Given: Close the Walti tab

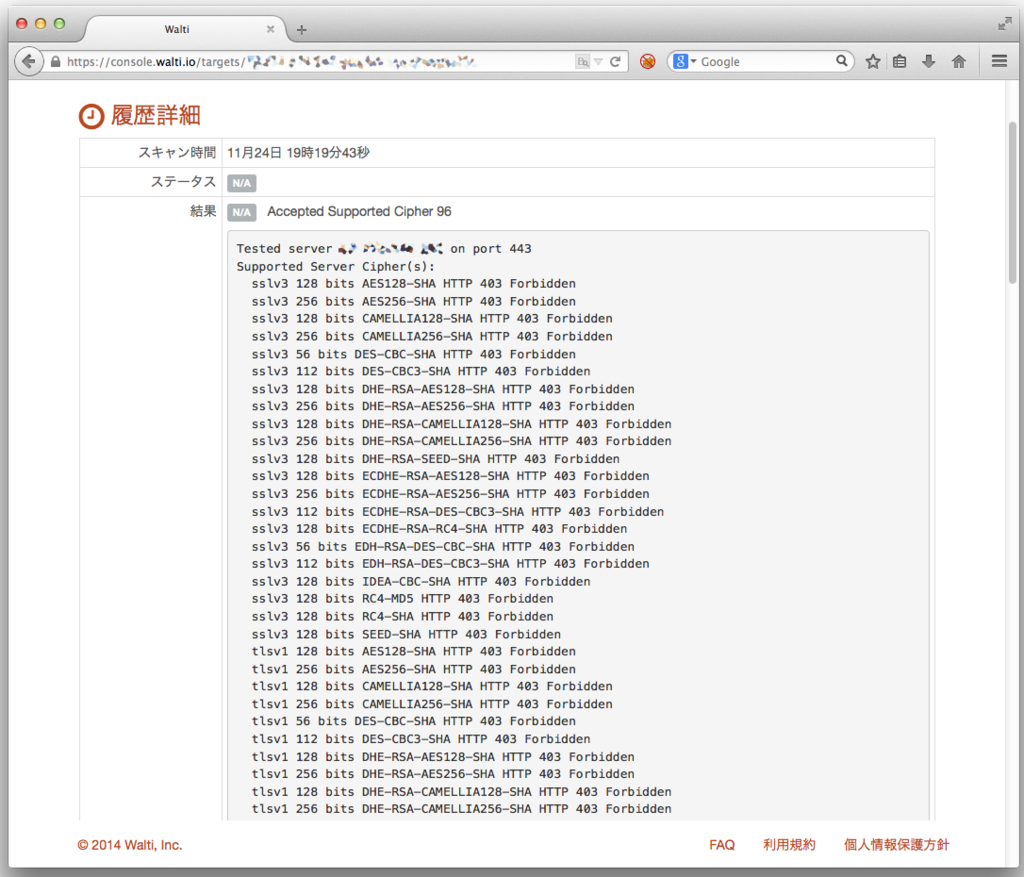Looking at the screenshot, I should tap(270, 29).
